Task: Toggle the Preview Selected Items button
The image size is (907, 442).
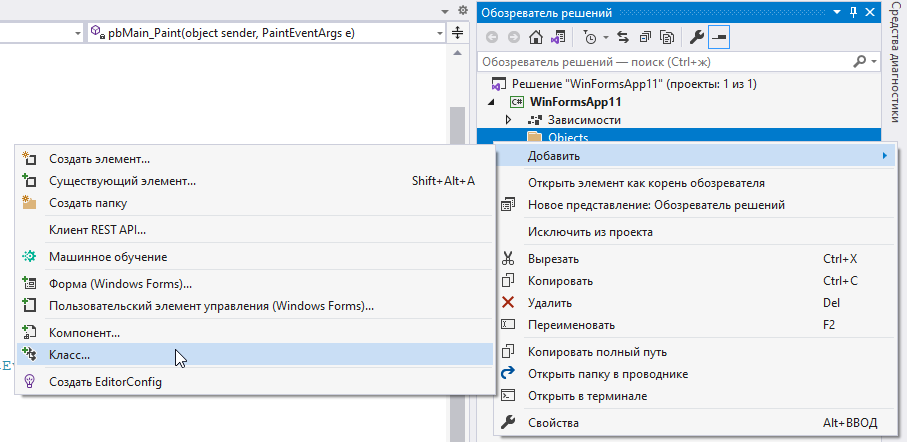Action: 719,37
